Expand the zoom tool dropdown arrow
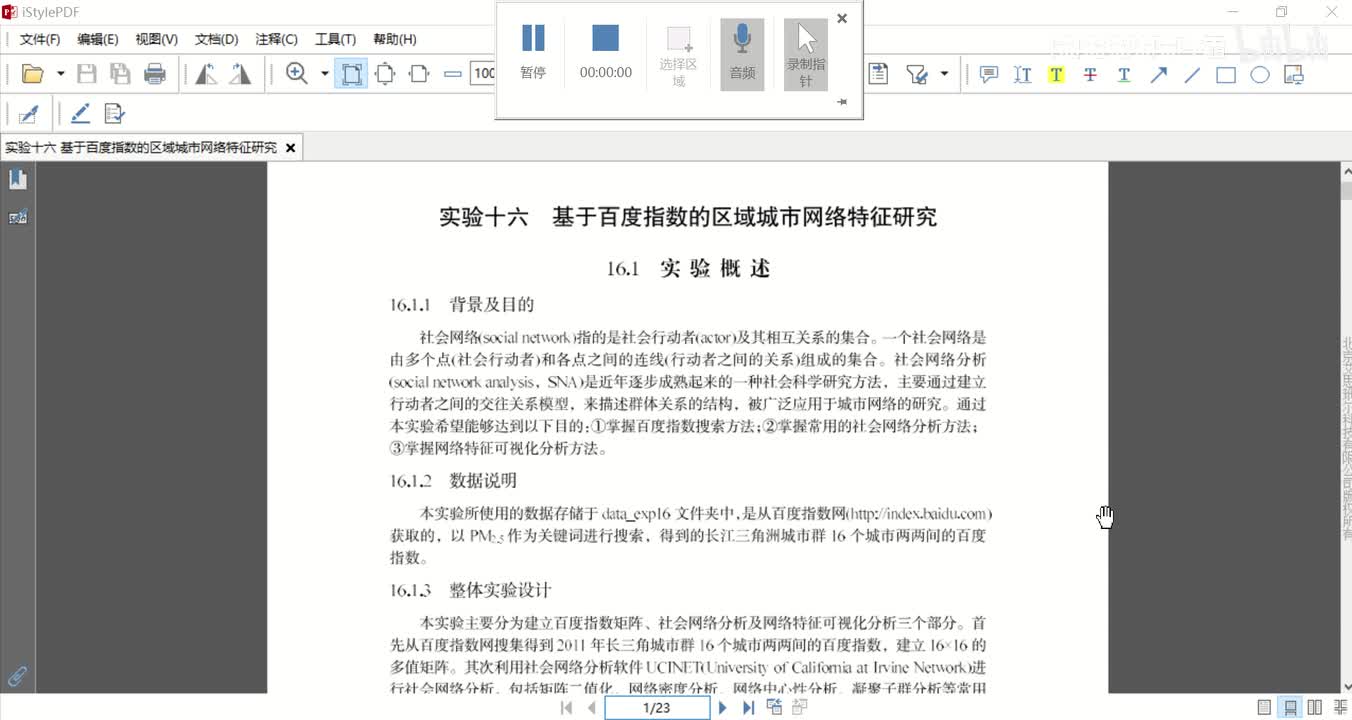The width and height of the screenshot is (1352, 720). pos(324,74)
